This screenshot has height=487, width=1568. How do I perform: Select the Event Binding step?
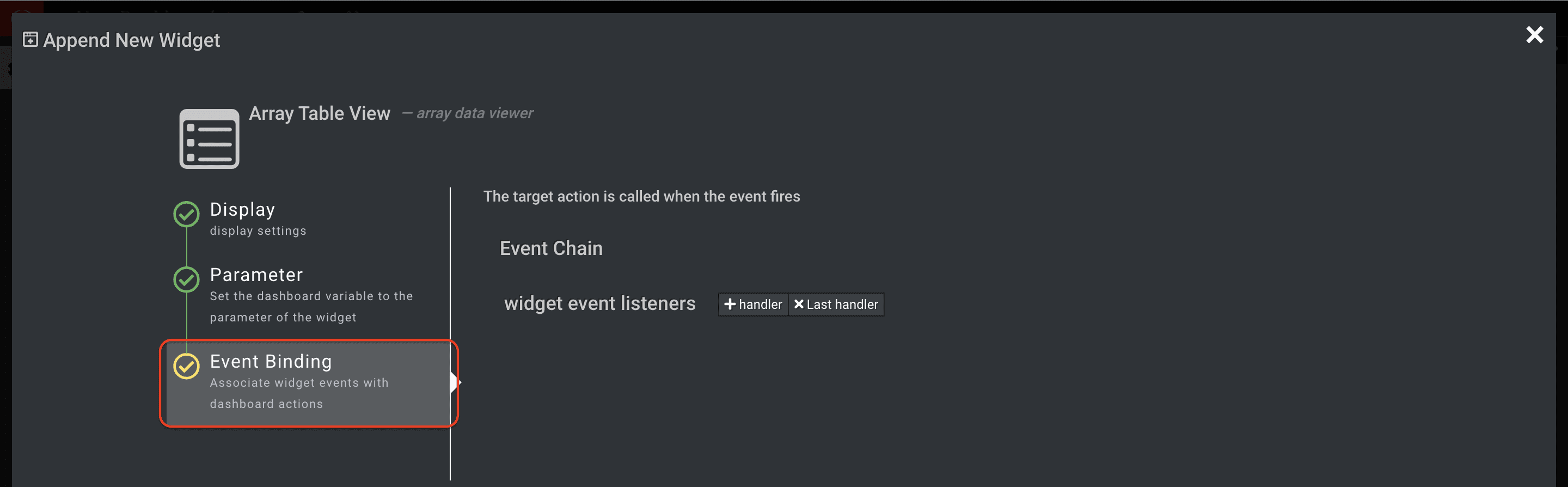click(x=308, y=383)
